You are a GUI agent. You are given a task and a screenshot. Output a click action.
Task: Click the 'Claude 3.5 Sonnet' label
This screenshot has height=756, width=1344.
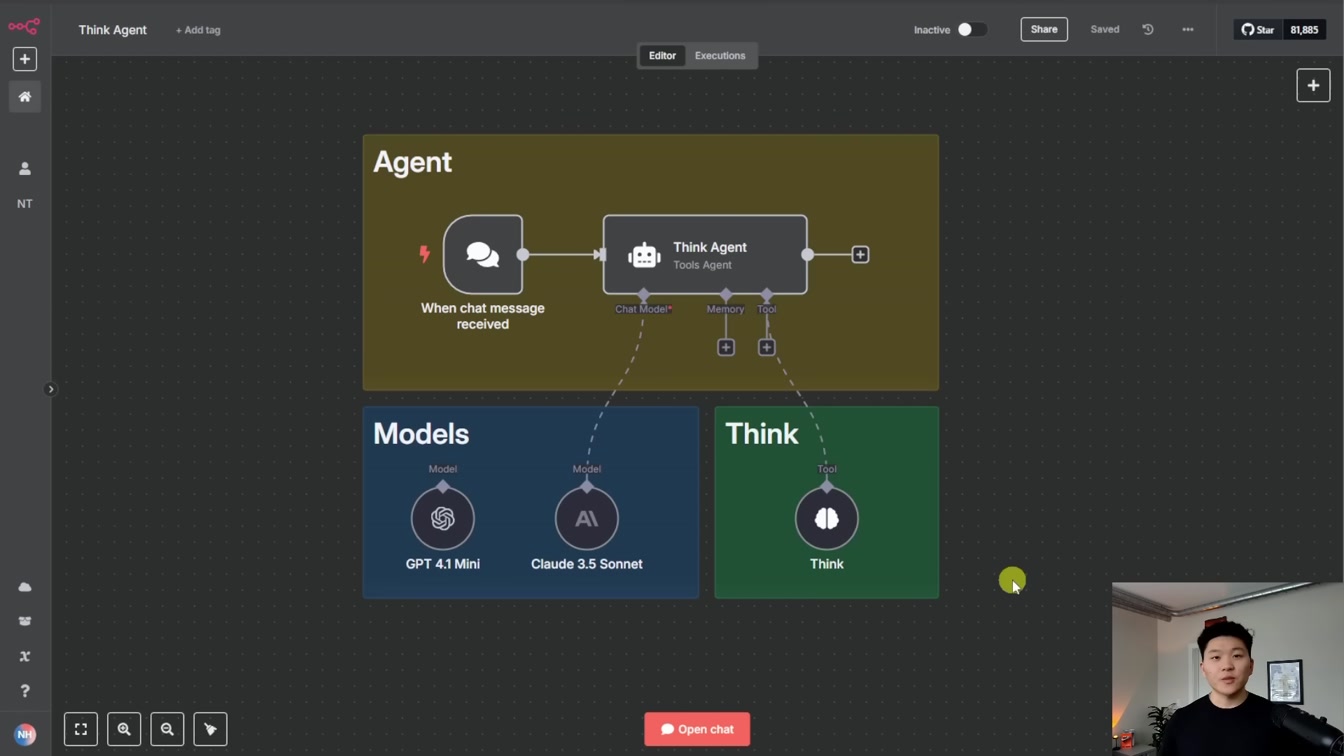587,564
